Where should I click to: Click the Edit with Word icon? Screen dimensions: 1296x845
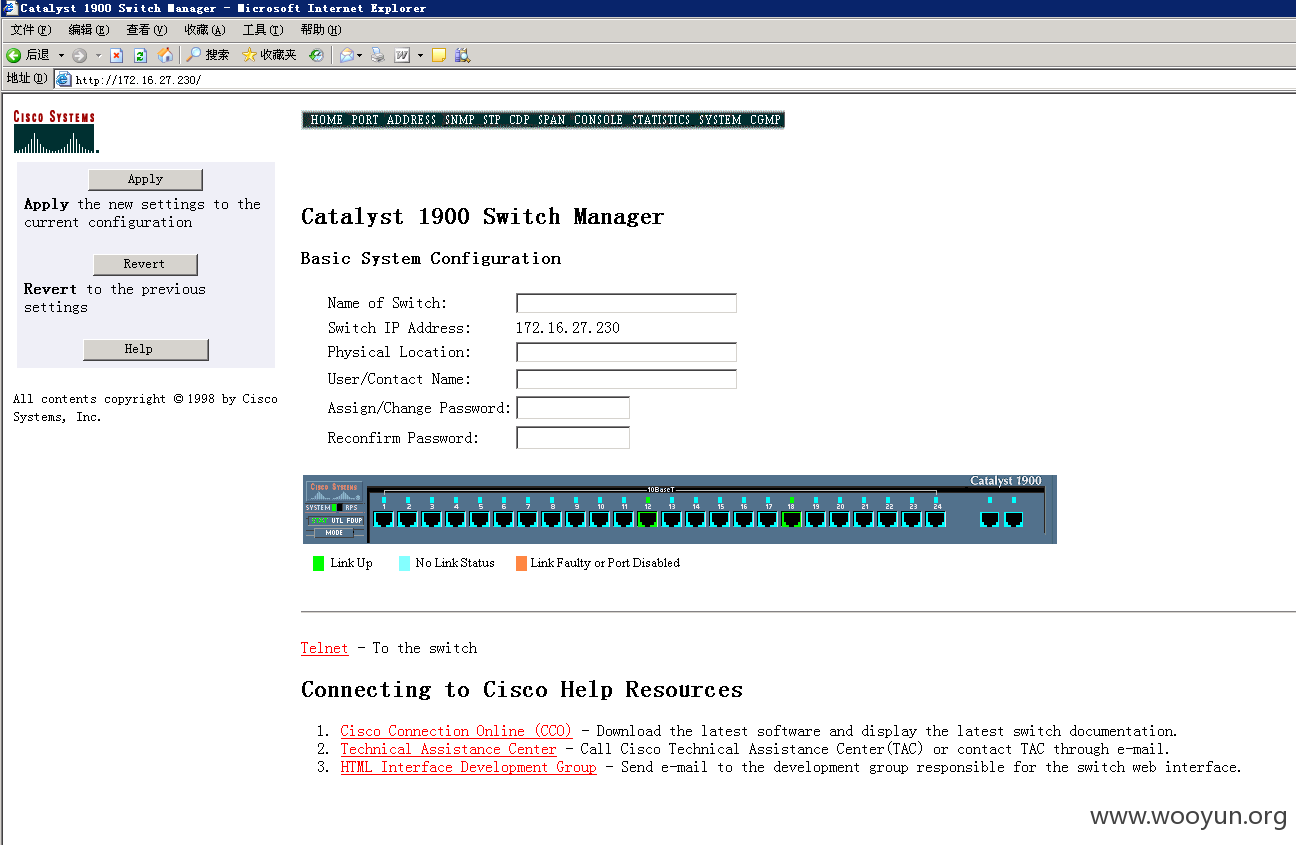coord(402,55)
